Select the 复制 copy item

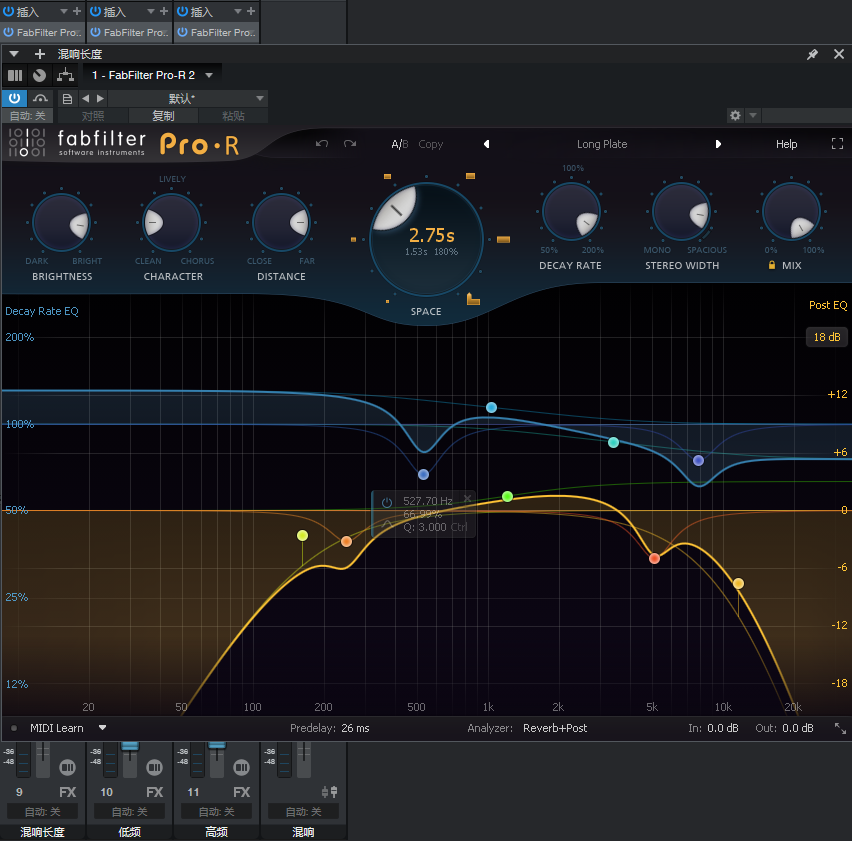[163, 116]
